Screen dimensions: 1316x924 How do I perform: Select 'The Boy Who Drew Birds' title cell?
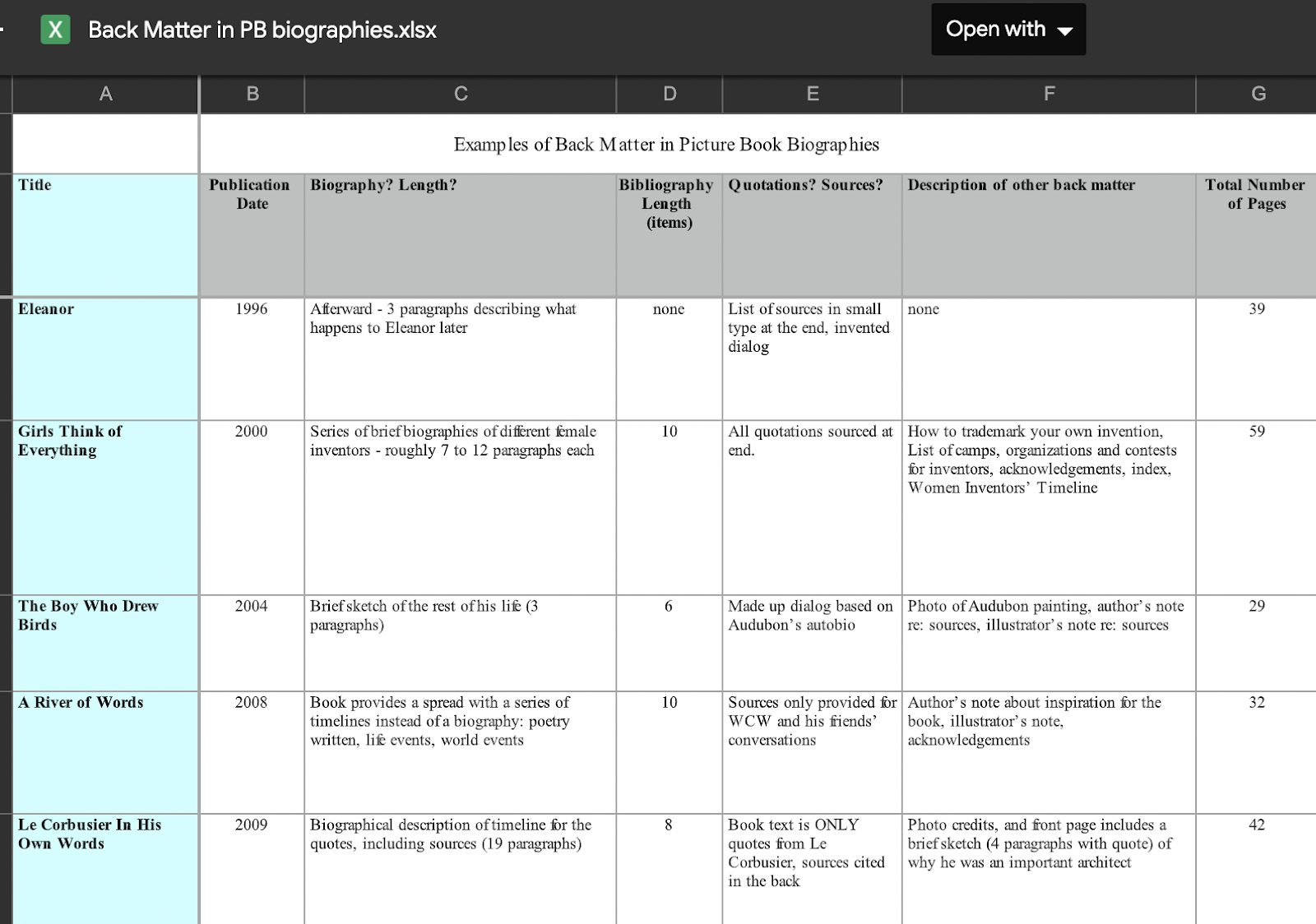click(105, 643)
